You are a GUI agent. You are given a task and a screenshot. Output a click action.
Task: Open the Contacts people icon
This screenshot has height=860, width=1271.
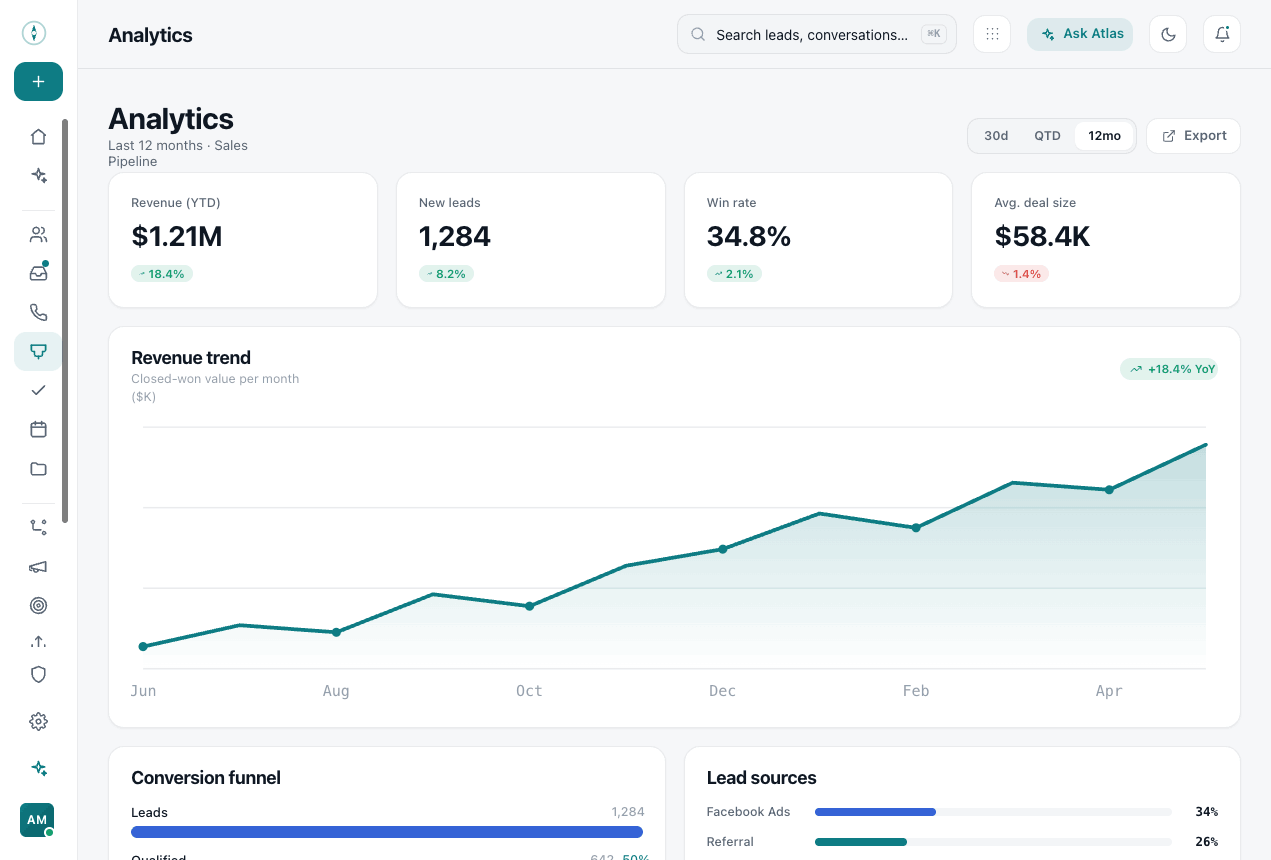38,235
